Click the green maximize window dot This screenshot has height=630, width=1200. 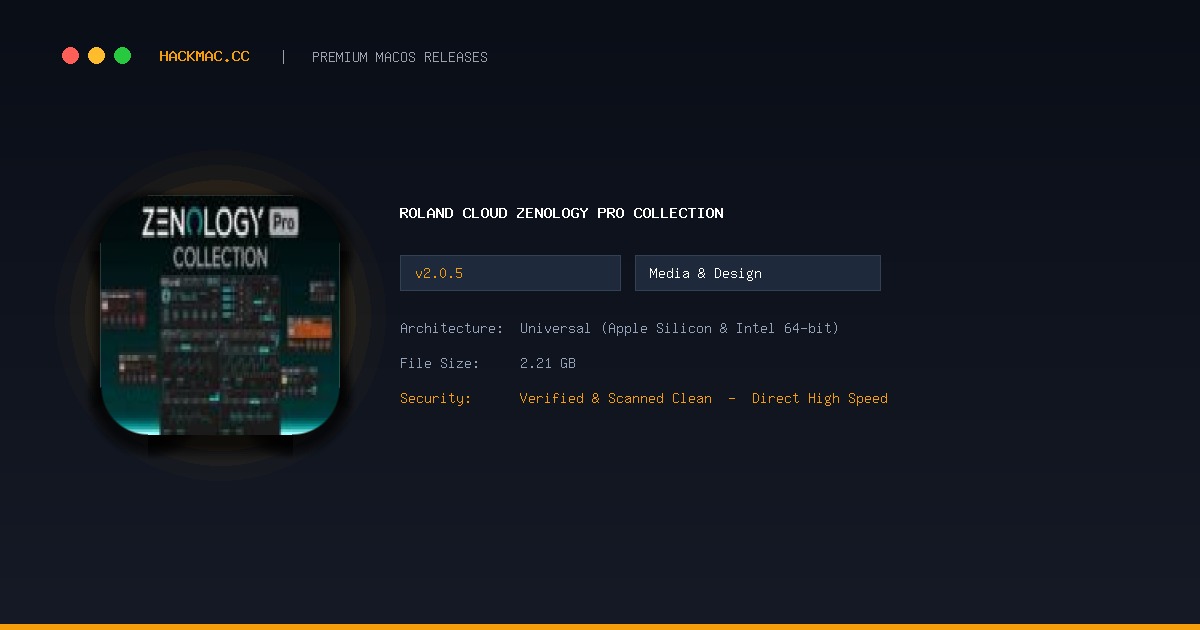(122, 56)
